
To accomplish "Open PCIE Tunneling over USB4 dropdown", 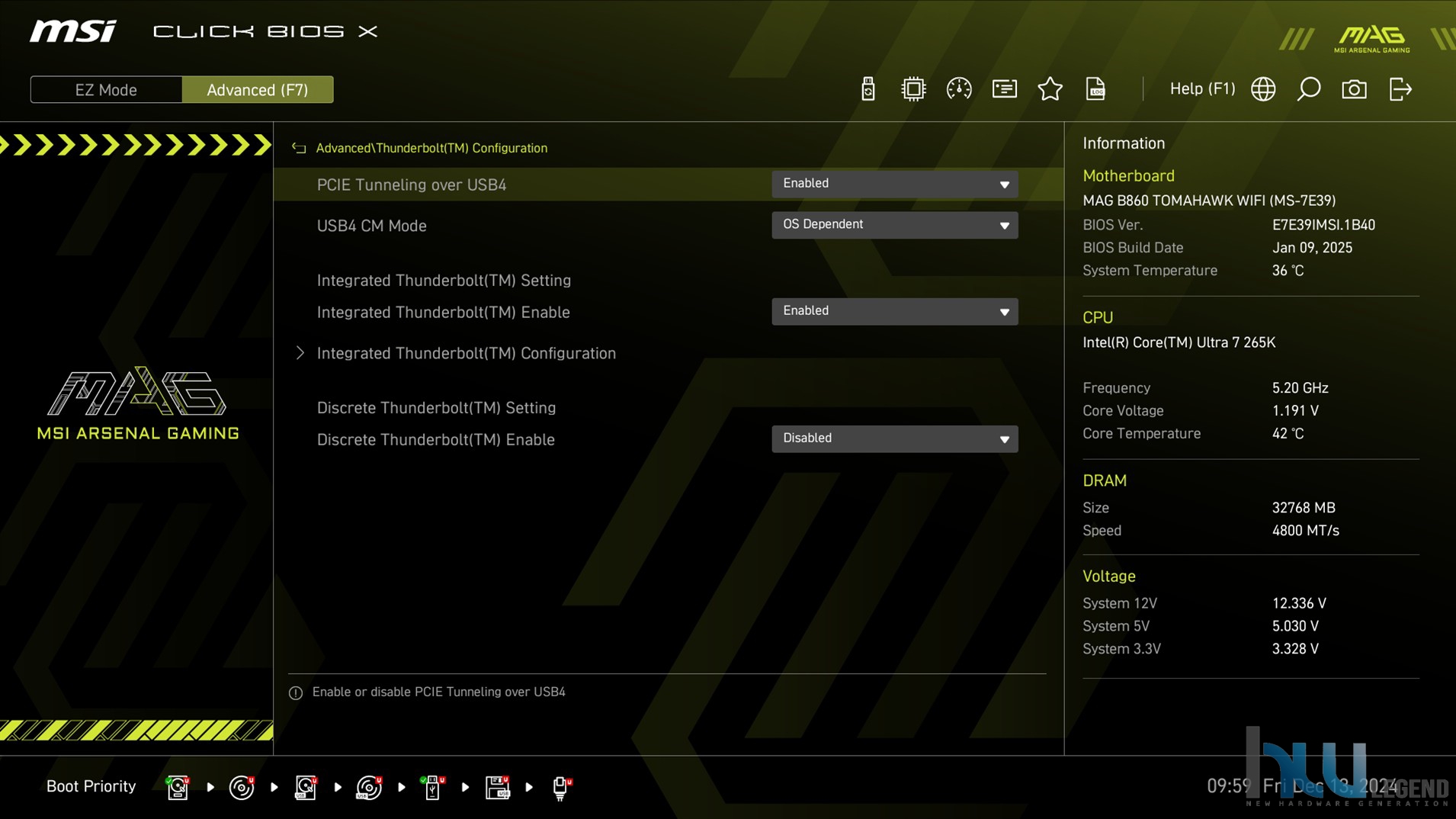I will [894, 184].
